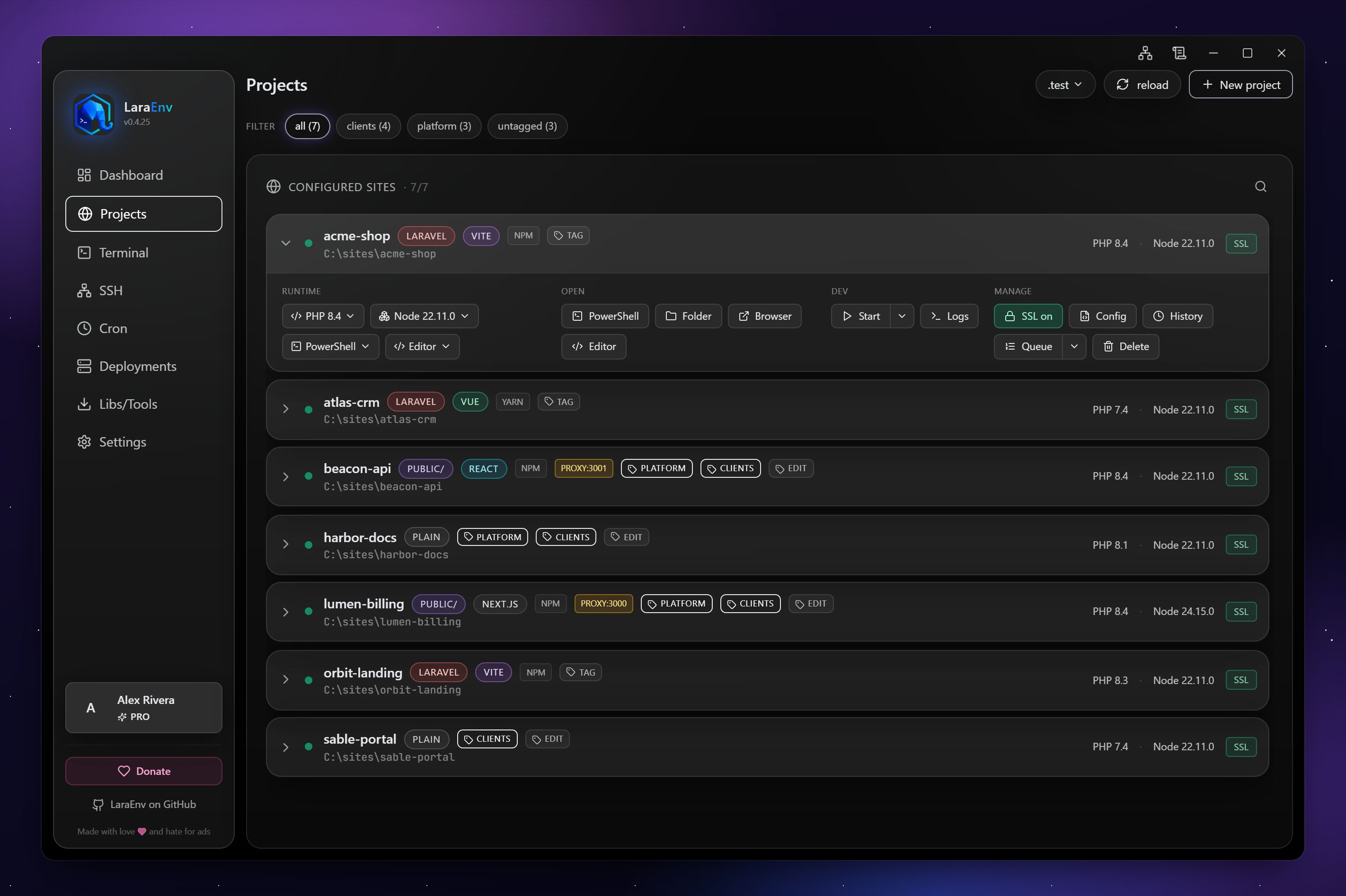Expand the orbit-landing project row
Viewport: 1346px width, 896px height.
(x=286, y=679)
